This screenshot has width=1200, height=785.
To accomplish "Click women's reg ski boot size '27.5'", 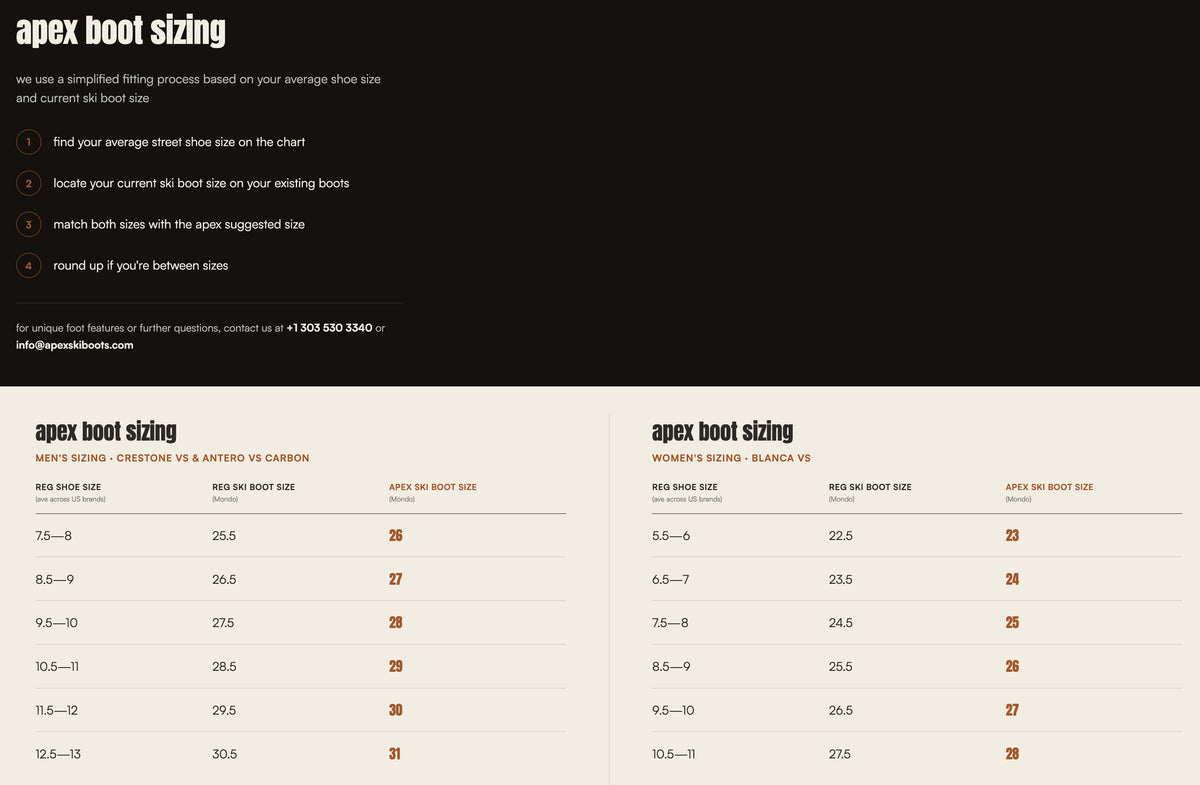I will [x=840, y=754].
